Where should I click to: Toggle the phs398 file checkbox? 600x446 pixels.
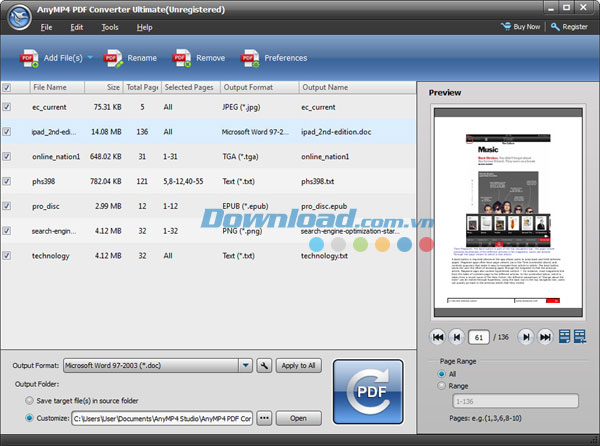coord(8,181)
